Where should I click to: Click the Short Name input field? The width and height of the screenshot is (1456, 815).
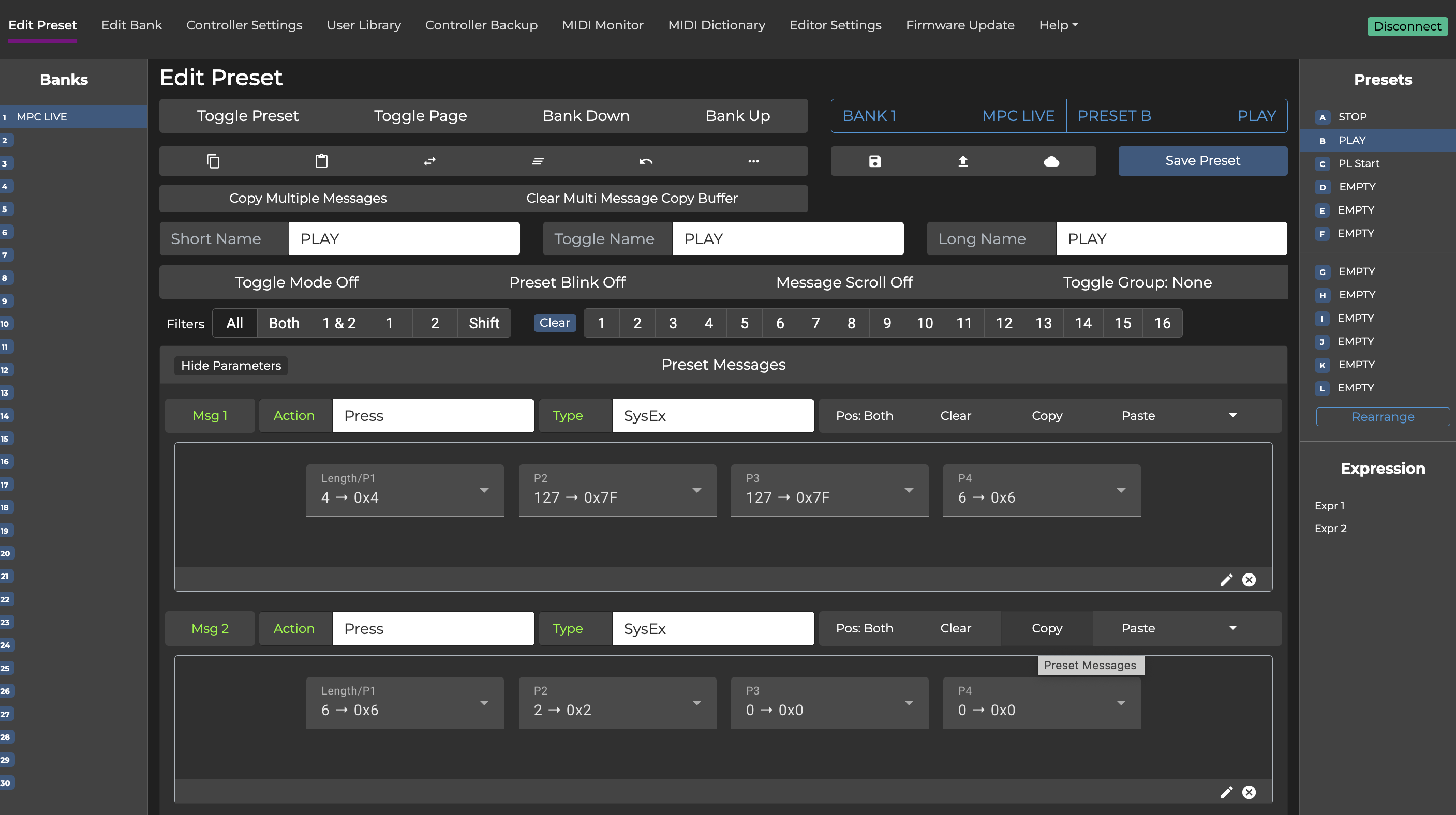pyautogui.click(x=404, y=239)
